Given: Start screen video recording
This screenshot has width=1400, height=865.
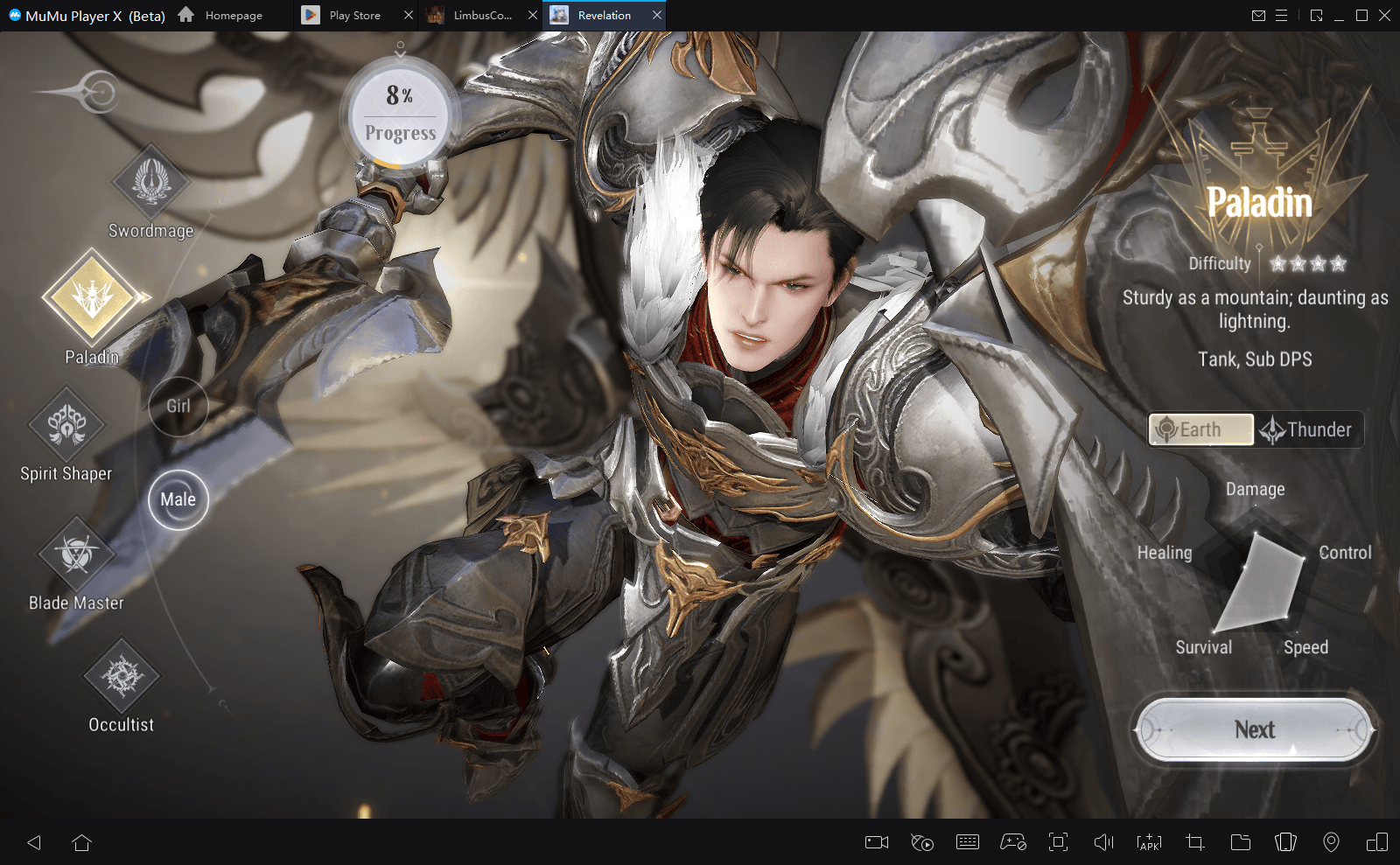Looking at the screenshot, I should (877, 842).
